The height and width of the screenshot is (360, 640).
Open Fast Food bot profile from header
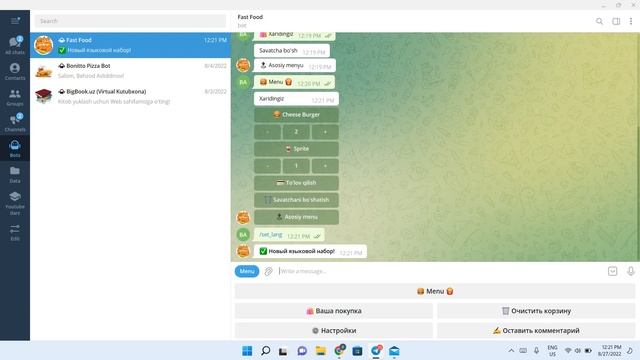coord(250,21)
